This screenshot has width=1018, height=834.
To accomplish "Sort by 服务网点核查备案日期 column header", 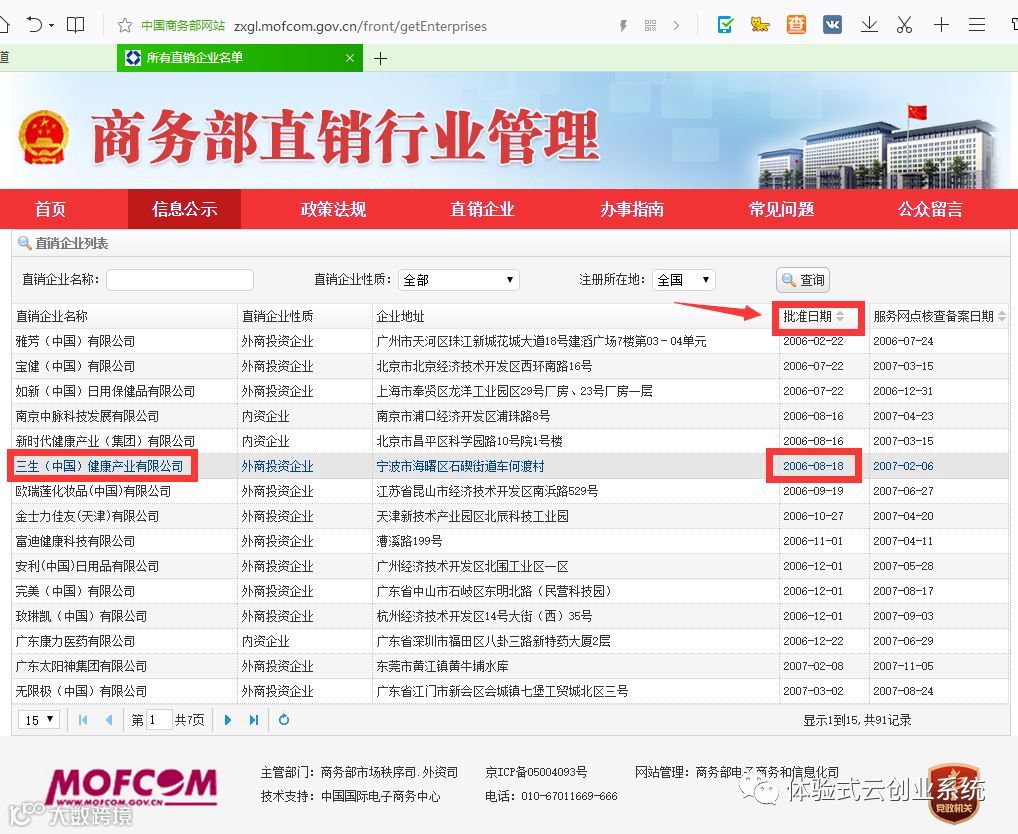I will click(x=938, y=316).
